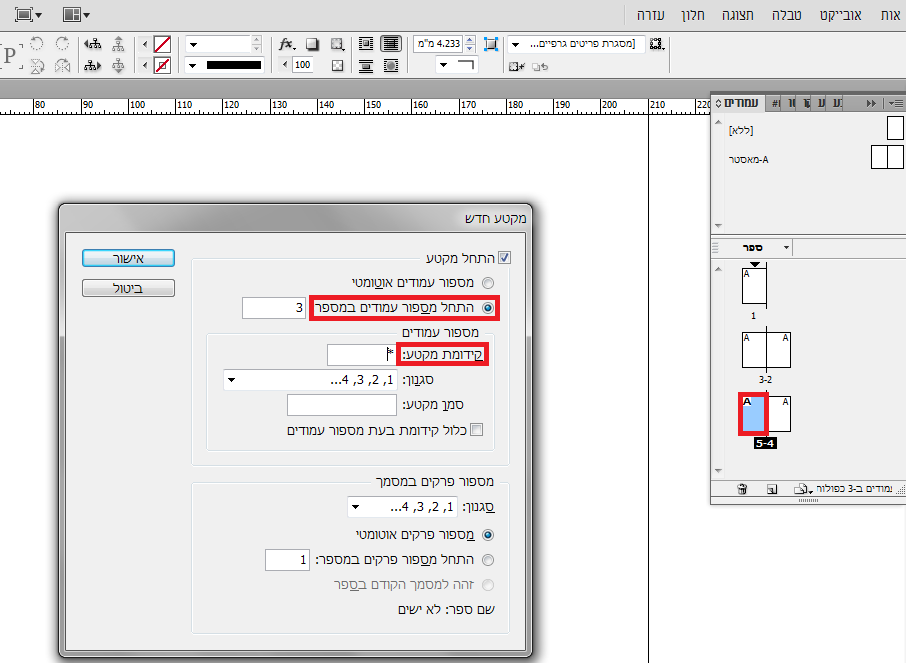The width and height of the screenshot is (906, 663).
Task: Open stroke style dropdown with black line
Action: coord(225,65)
